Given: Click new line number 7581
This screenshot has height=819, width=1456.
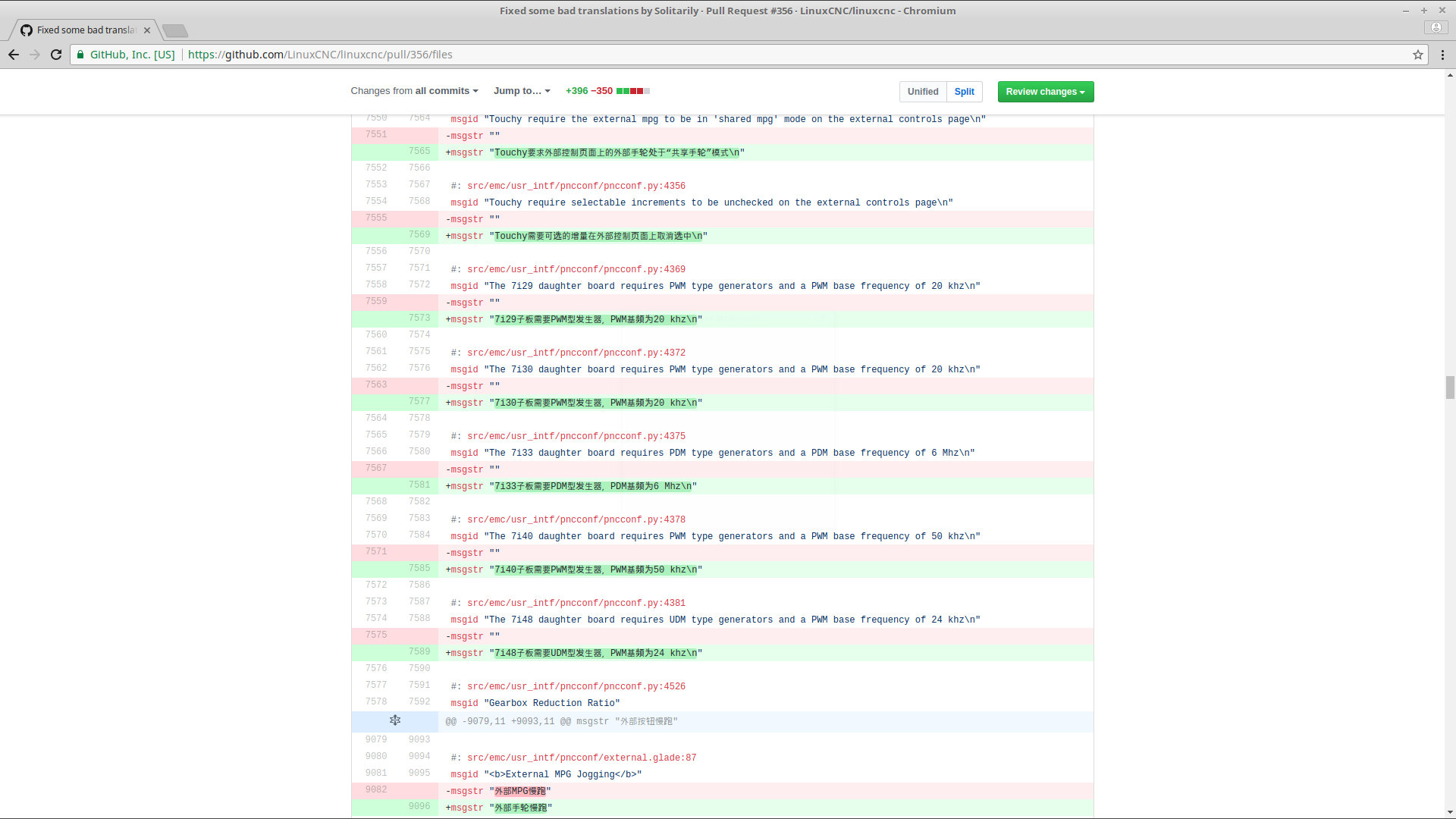Looking at the screenshot, I should pos(419,485).
